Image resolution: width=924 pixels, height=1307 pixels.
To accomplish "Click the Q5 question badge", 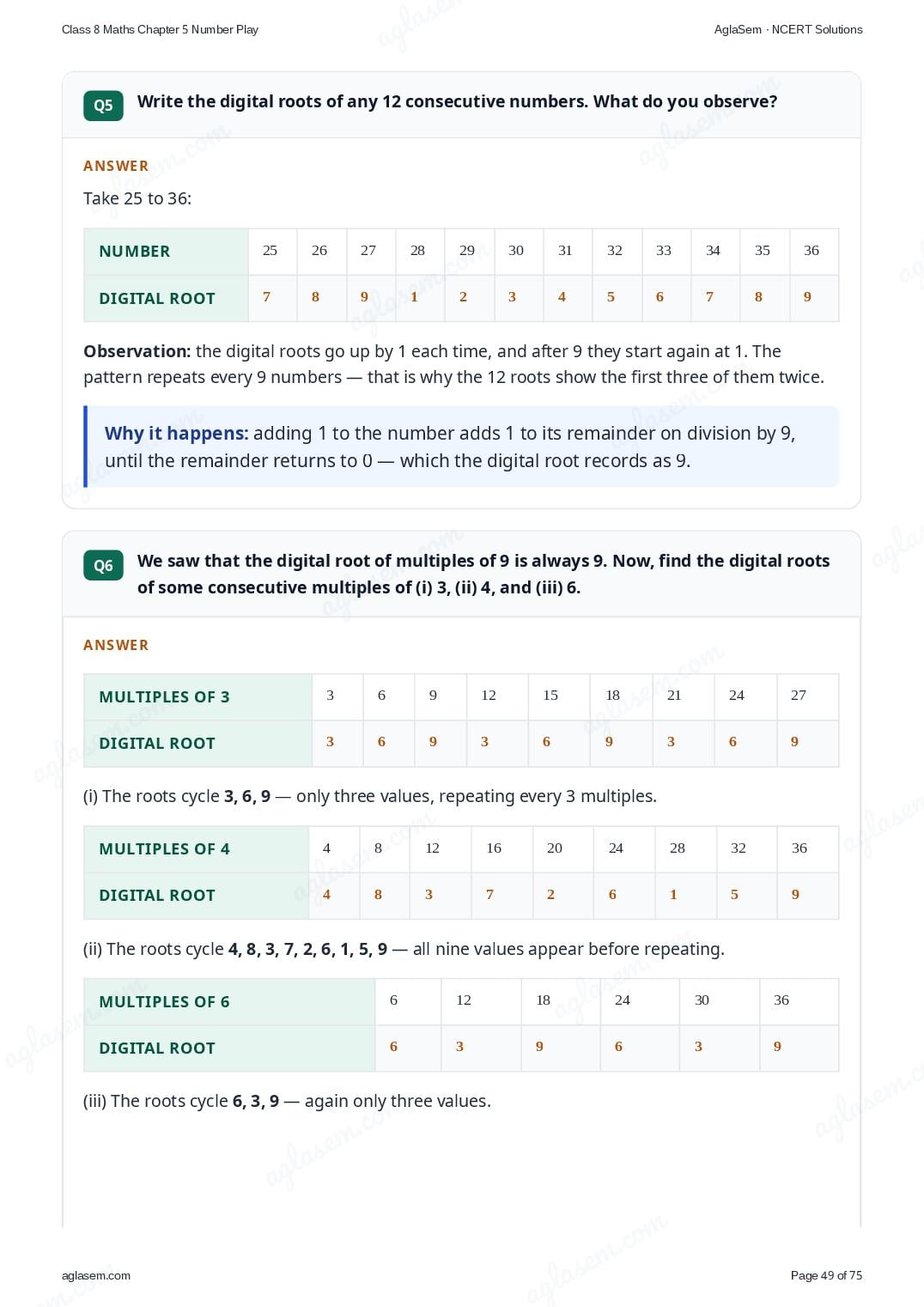I will 103,105.
